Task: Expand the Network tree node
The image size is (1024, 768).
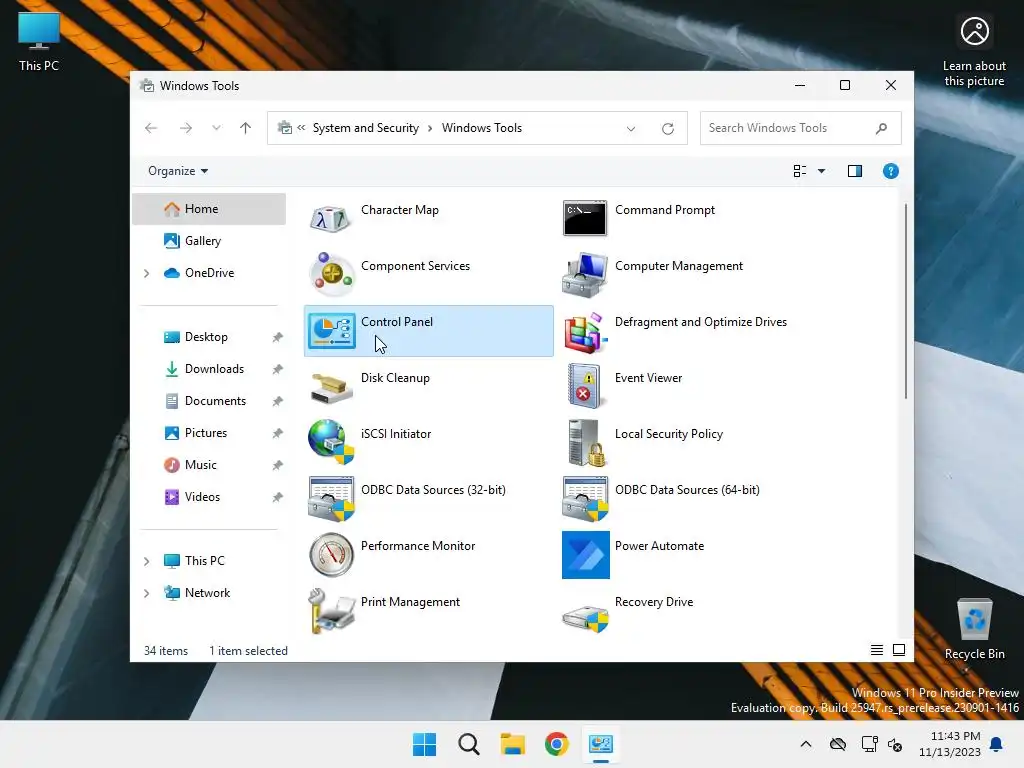Action: [x=147, y=593]
